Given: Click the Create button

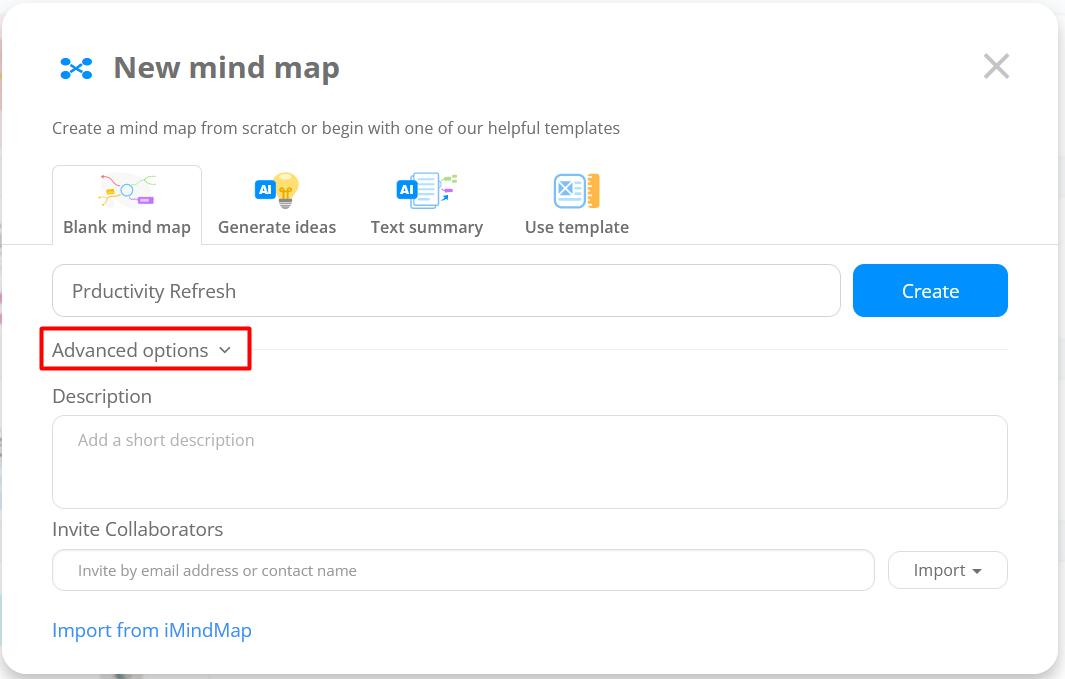Looking at the screenshot, I should (929, 290).
